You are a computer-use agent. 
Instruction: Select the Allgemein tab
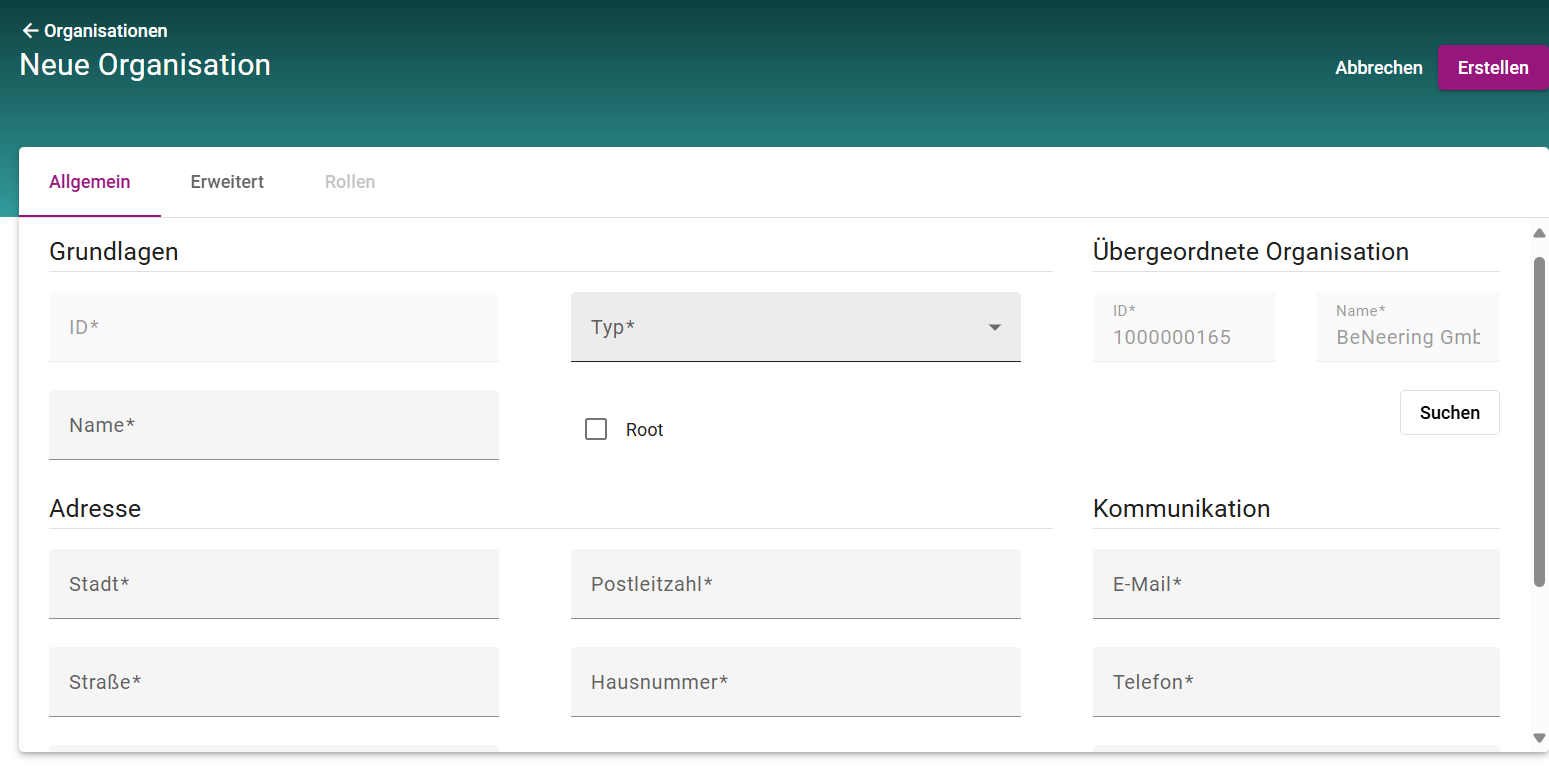[x=90, y=182]
